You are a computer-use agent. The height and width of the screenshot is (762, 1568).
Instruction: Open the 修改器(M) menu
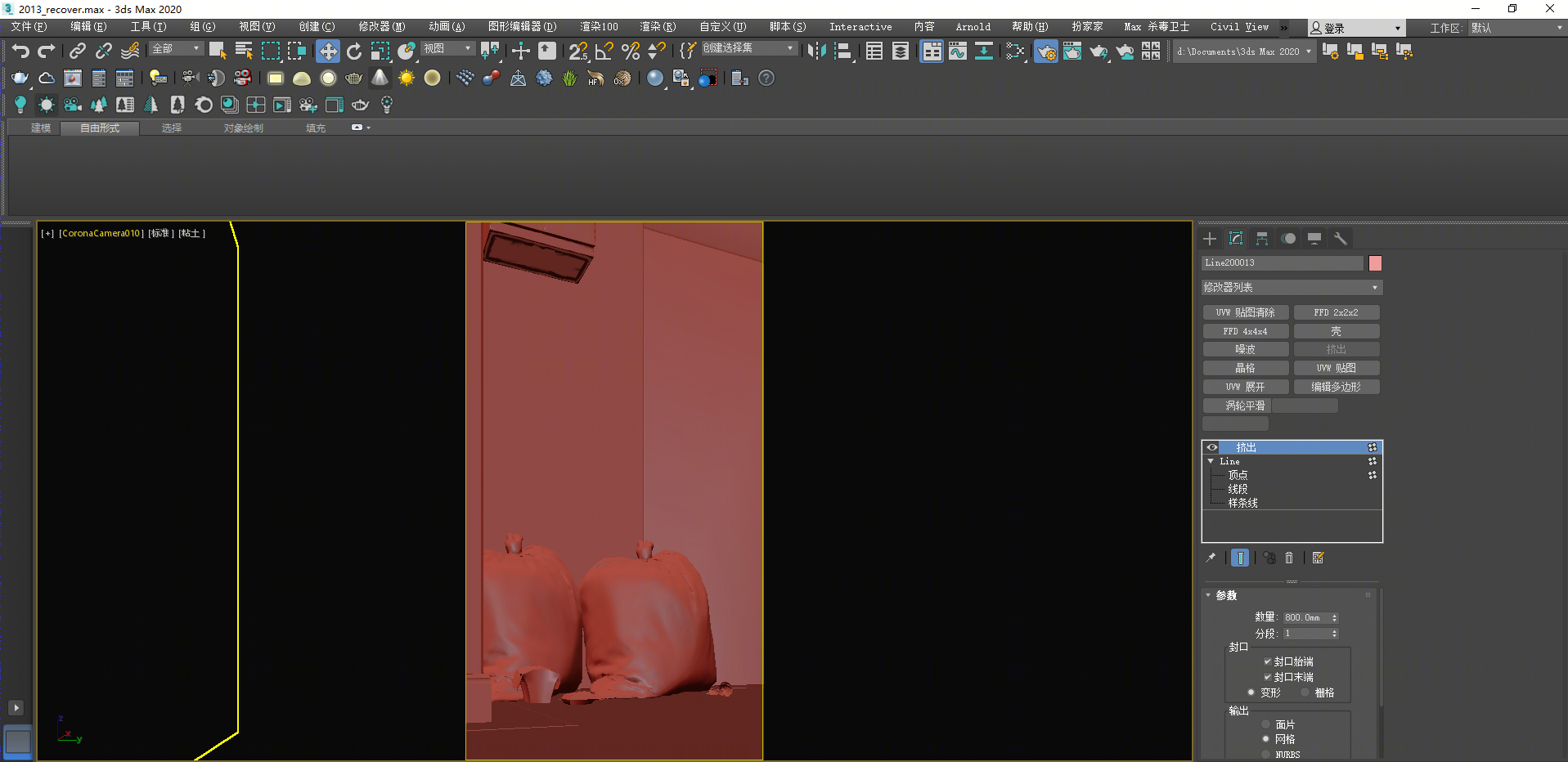(381, 27)
